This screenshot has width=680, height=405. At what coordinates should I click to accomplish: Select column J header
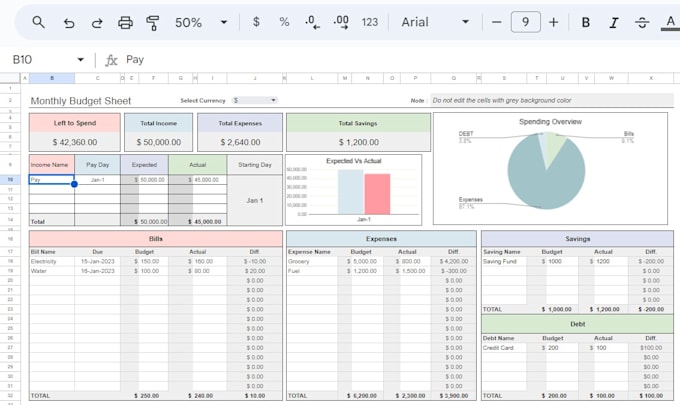pyautogui.click(x=255, y=78)
